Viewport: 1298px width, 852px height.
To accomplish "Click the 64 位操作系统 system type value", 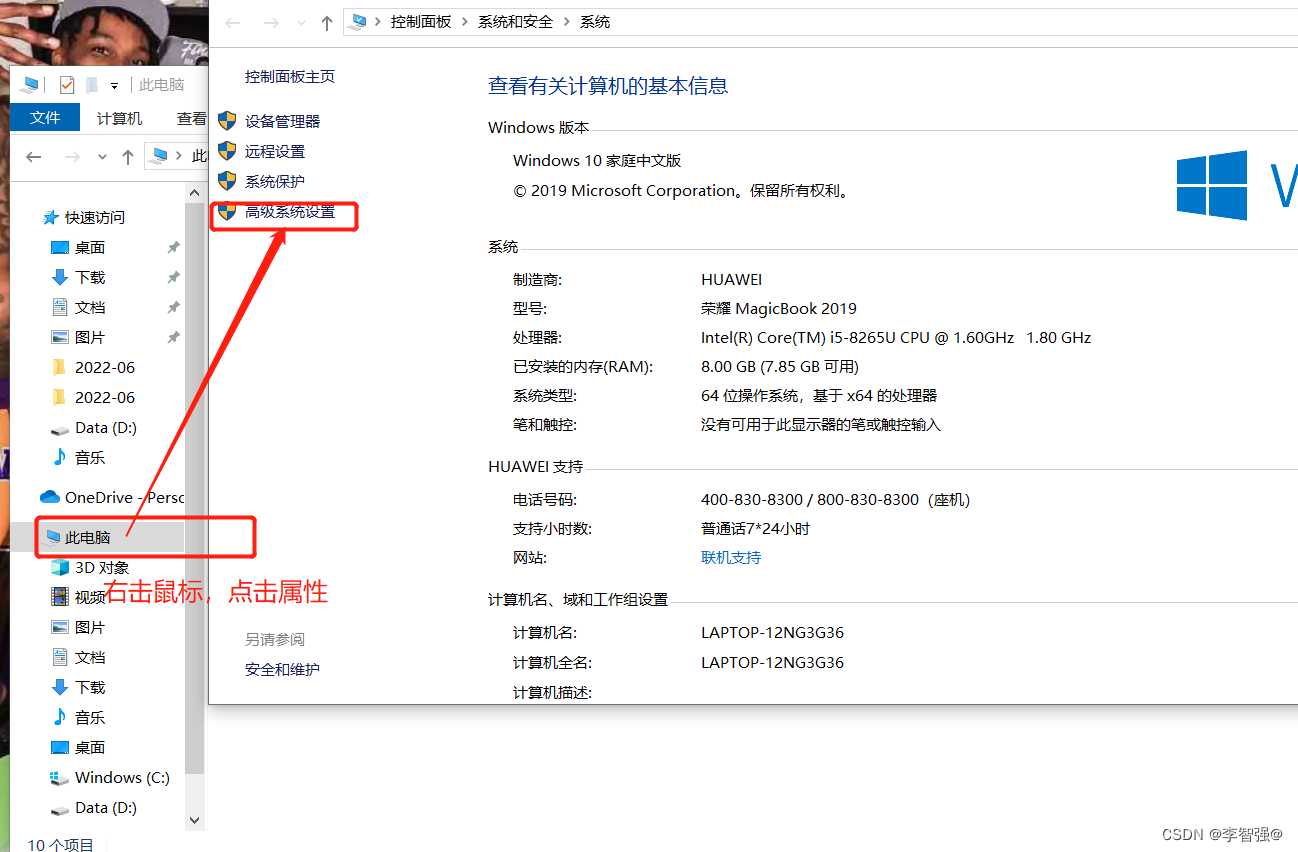I will [x=819, y=395].
